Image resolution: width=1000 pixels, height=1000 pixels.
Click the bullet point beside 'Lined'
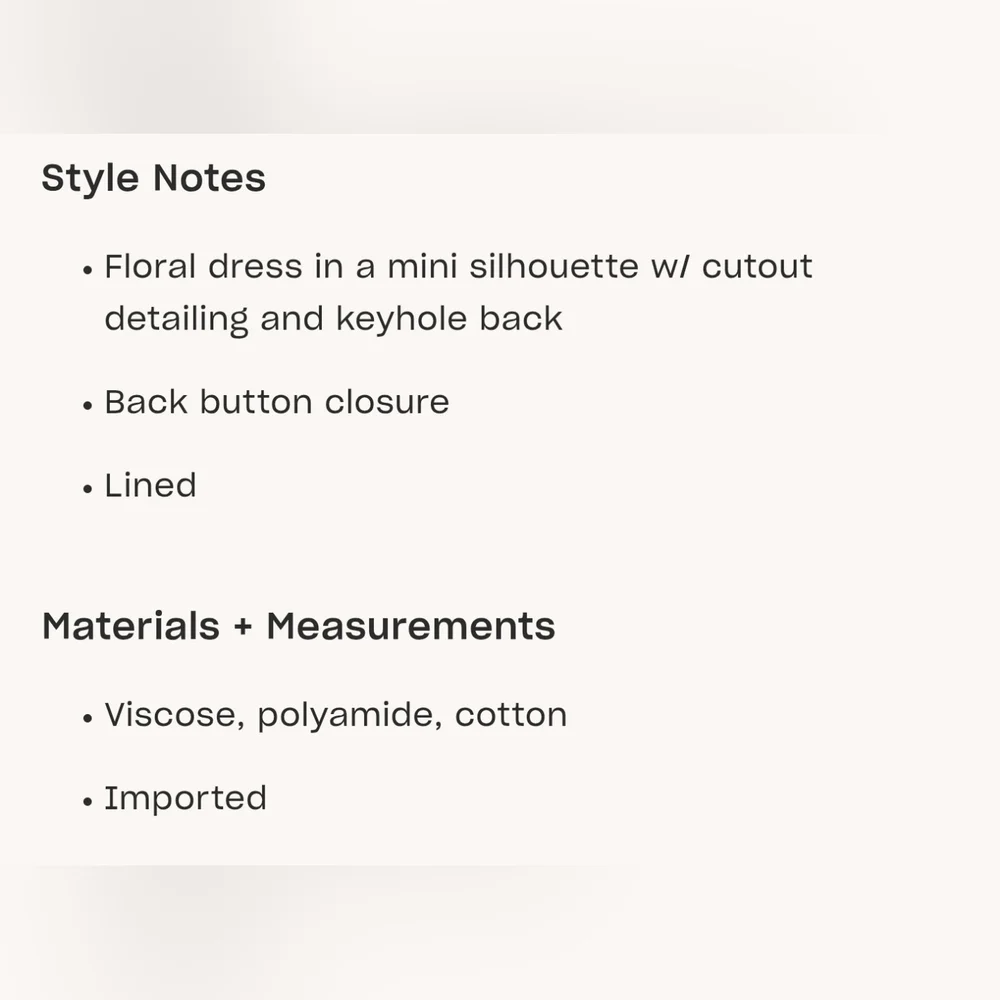click(88, 489)
